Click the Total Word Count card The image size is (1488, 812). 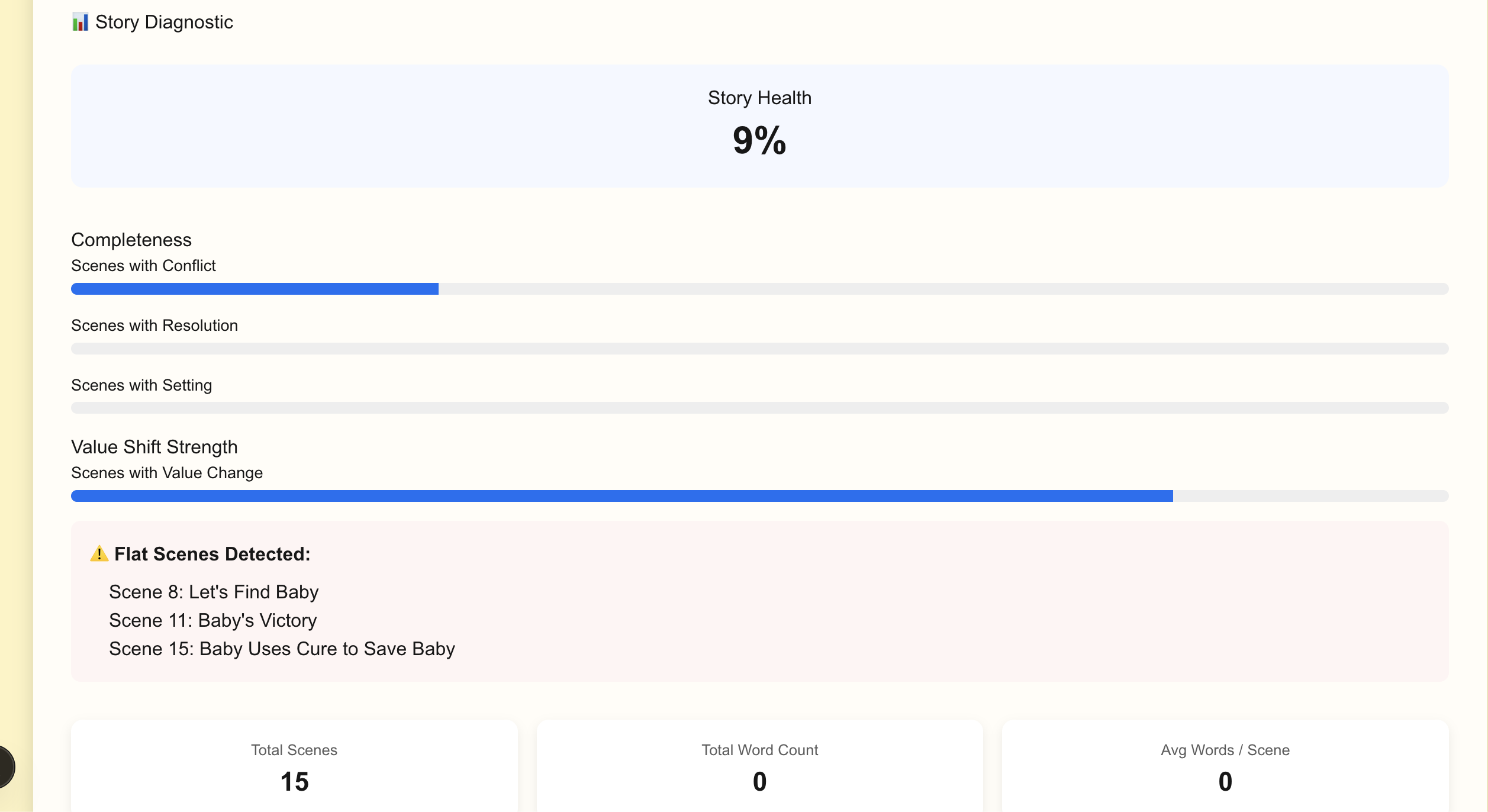click(759, 767)
